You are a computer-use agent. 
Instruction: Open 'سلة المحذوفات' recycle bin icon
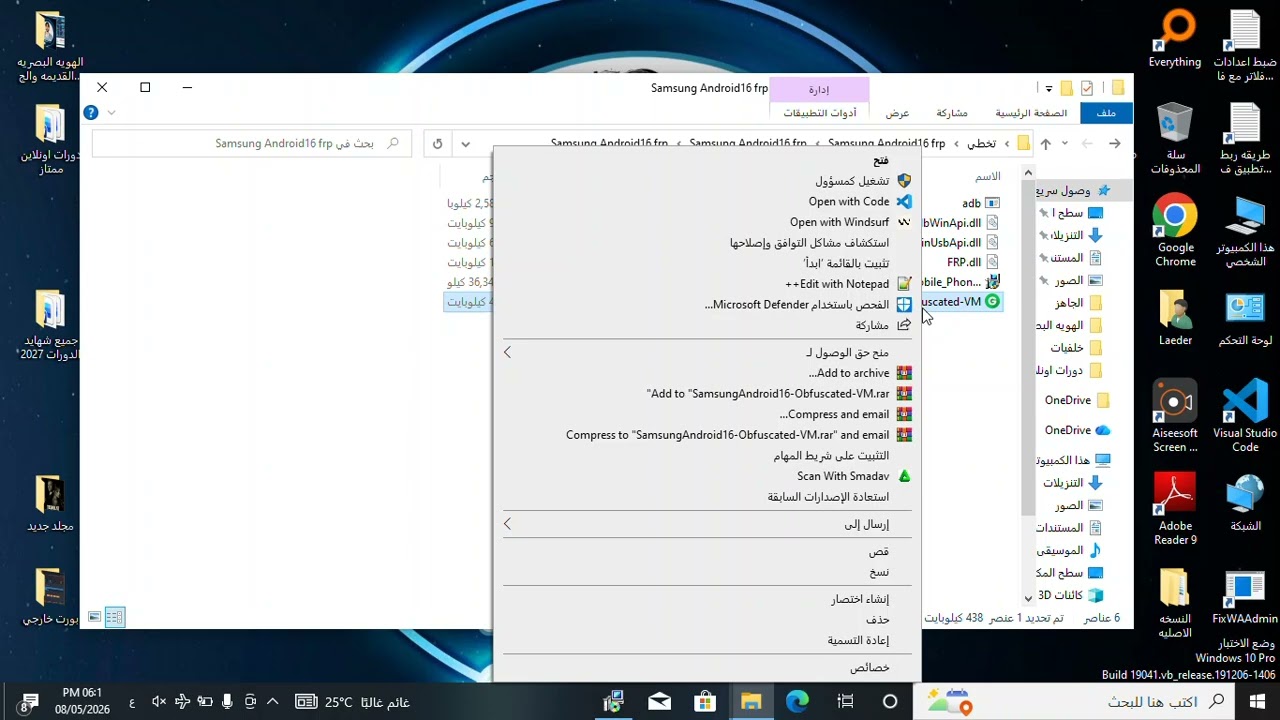[x=1175, y=139]
